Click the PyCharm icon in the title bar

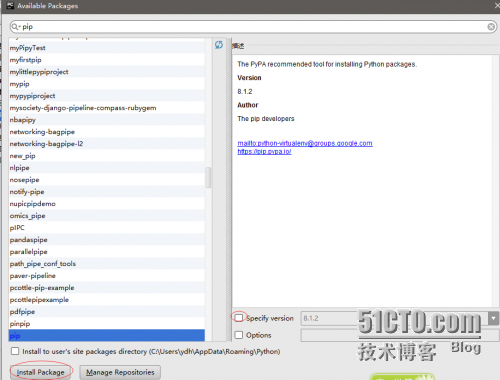[10, 5]
